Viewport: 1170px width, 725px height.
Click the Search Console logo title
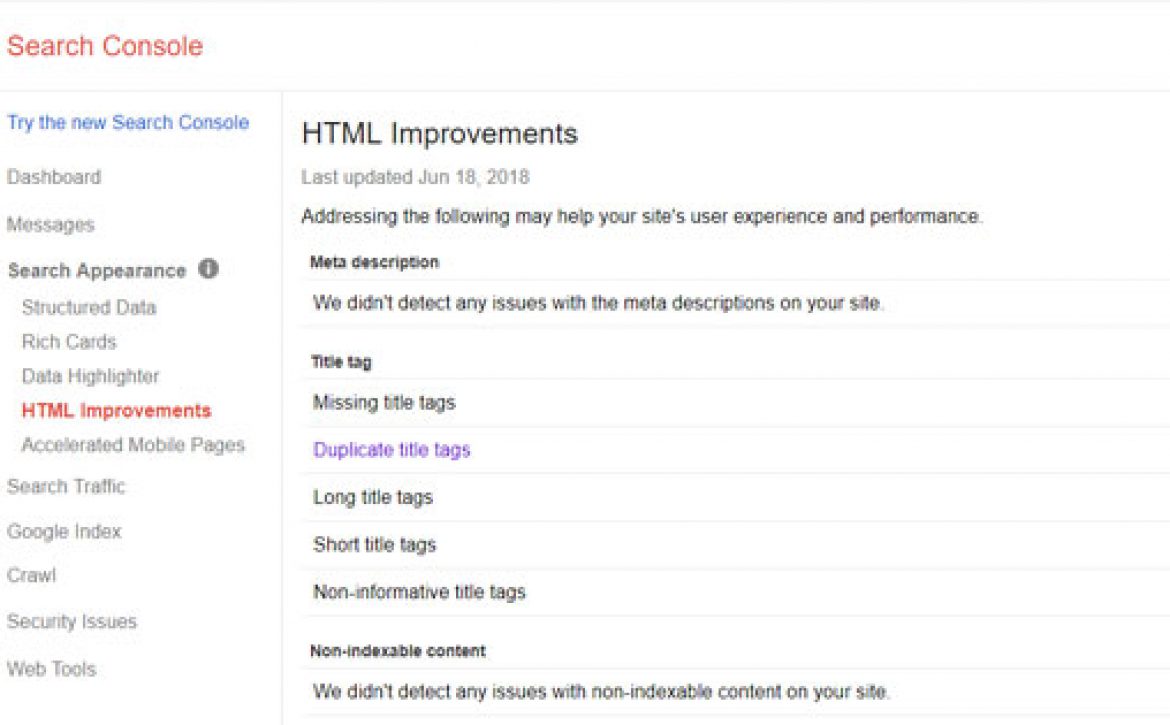(x=104, y=46)
